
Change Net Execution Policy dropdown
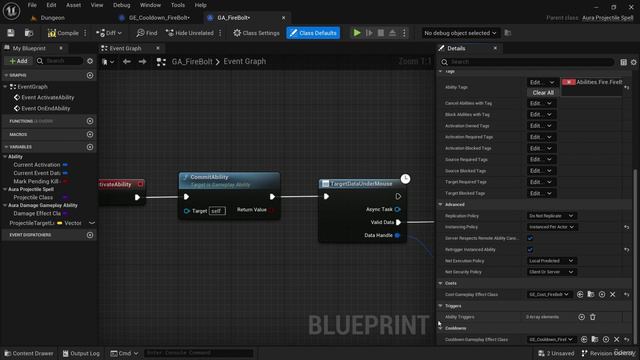551,261
